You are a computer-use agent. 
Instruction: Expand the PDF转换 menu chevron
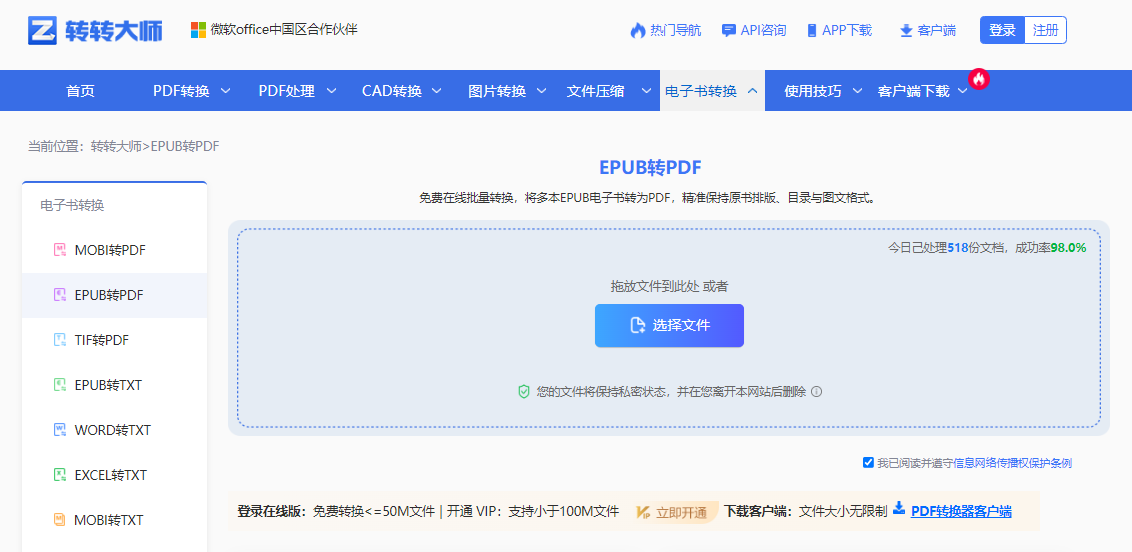[225, 91]
